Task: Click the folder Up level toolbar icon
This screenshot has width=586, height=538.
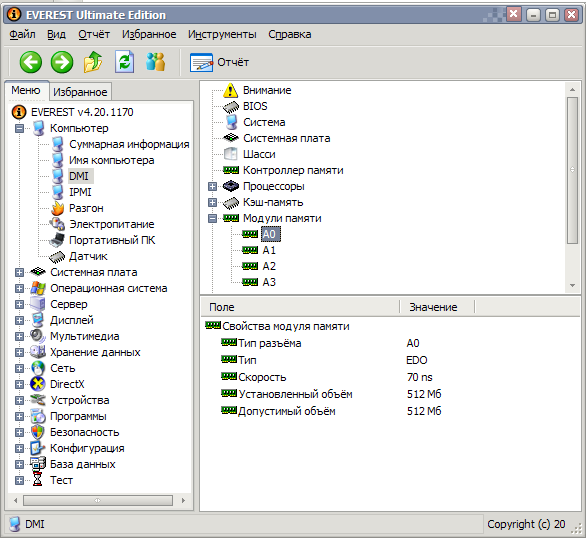Action: [93, 62]
